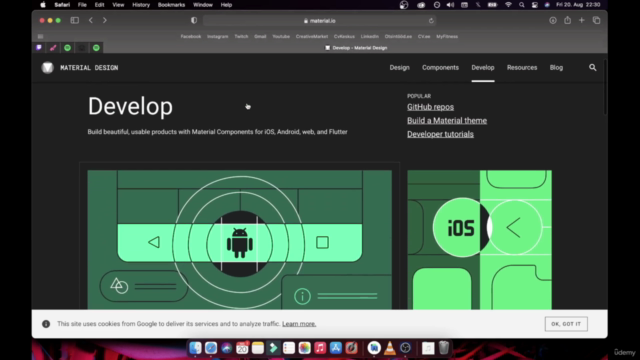Open OBS icon in the Dock
Image resolution: width=640 pixels, height=360 pixels.
pos(405,348)
